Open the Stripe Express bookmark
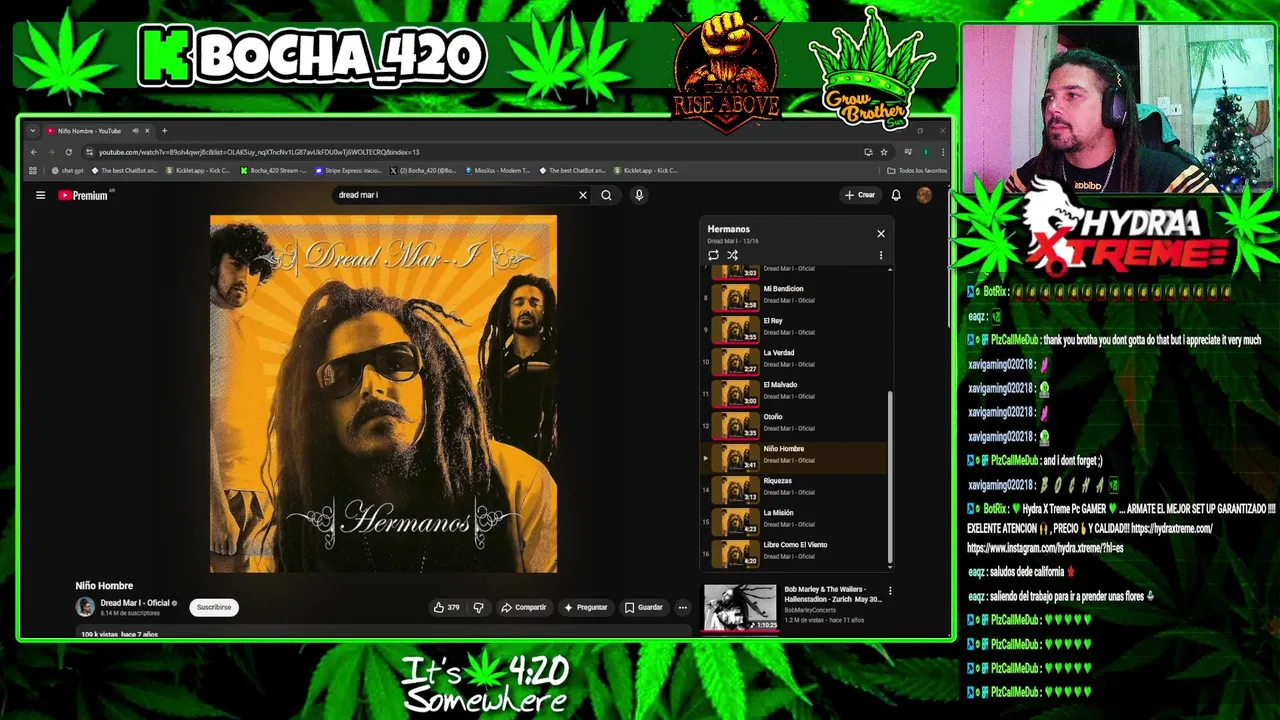1280x720 pixels. pyautogui.click(x=348, y=170)
